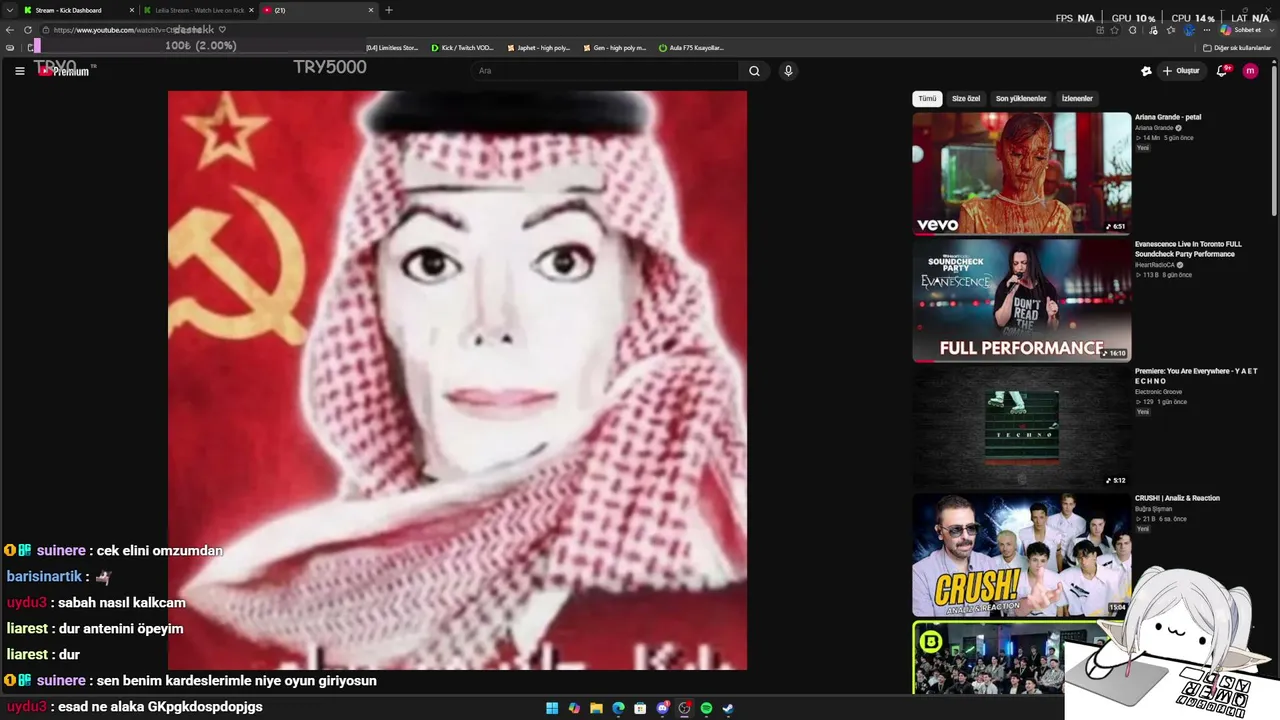
Task: Close the Stream - Kick Dashboard tab
Action: tap(132, 10)
